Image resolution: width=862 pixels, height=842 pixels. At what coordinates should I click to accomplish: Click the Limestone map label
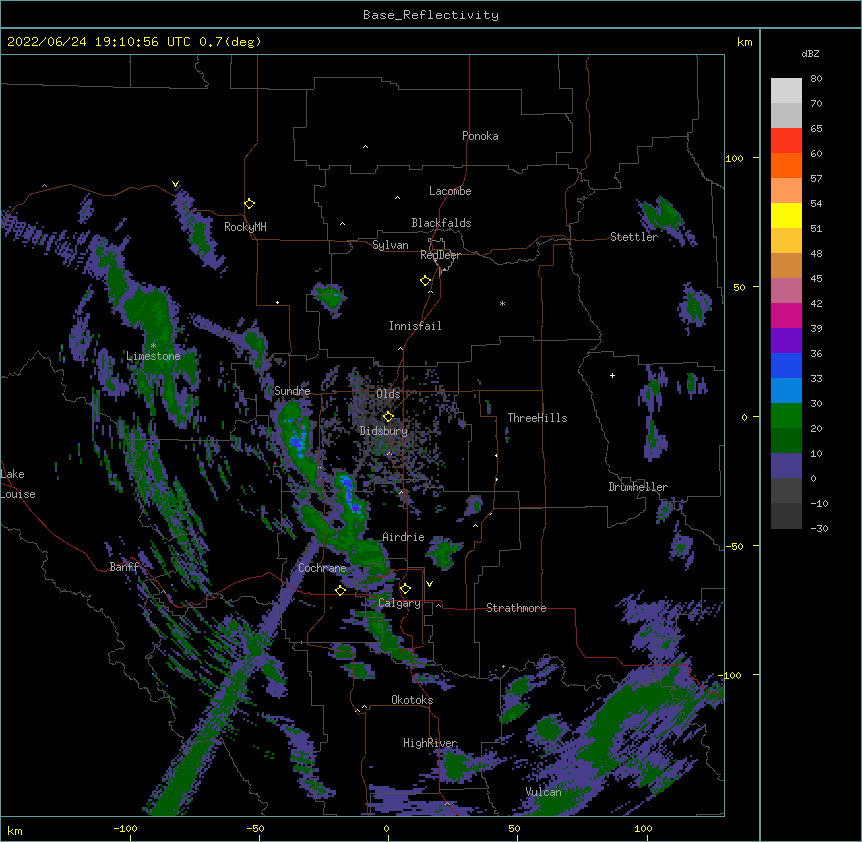point(153,356)
